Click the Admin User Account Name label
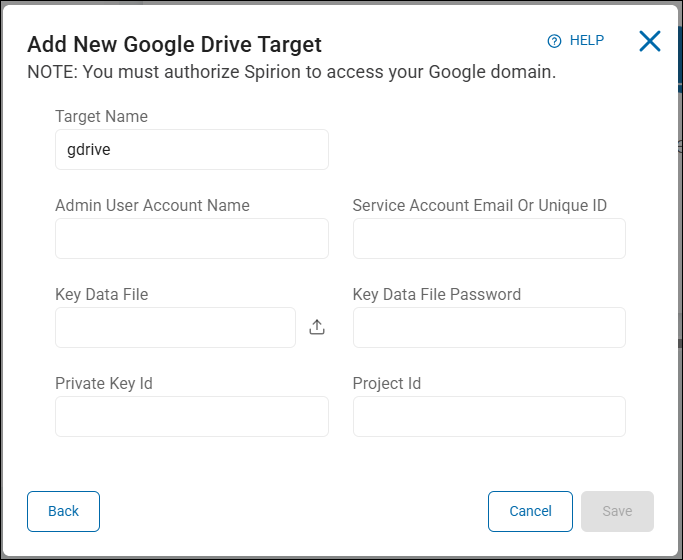This screenshot has height=560, width=683. tap(152, 206)
